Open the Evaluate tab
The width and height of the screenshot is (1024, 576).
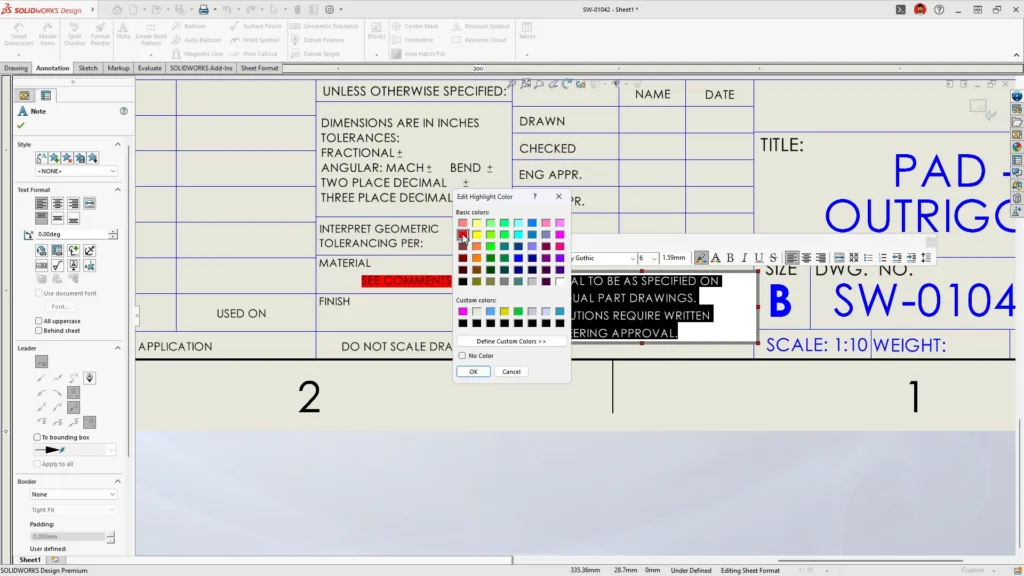(150, 68)
